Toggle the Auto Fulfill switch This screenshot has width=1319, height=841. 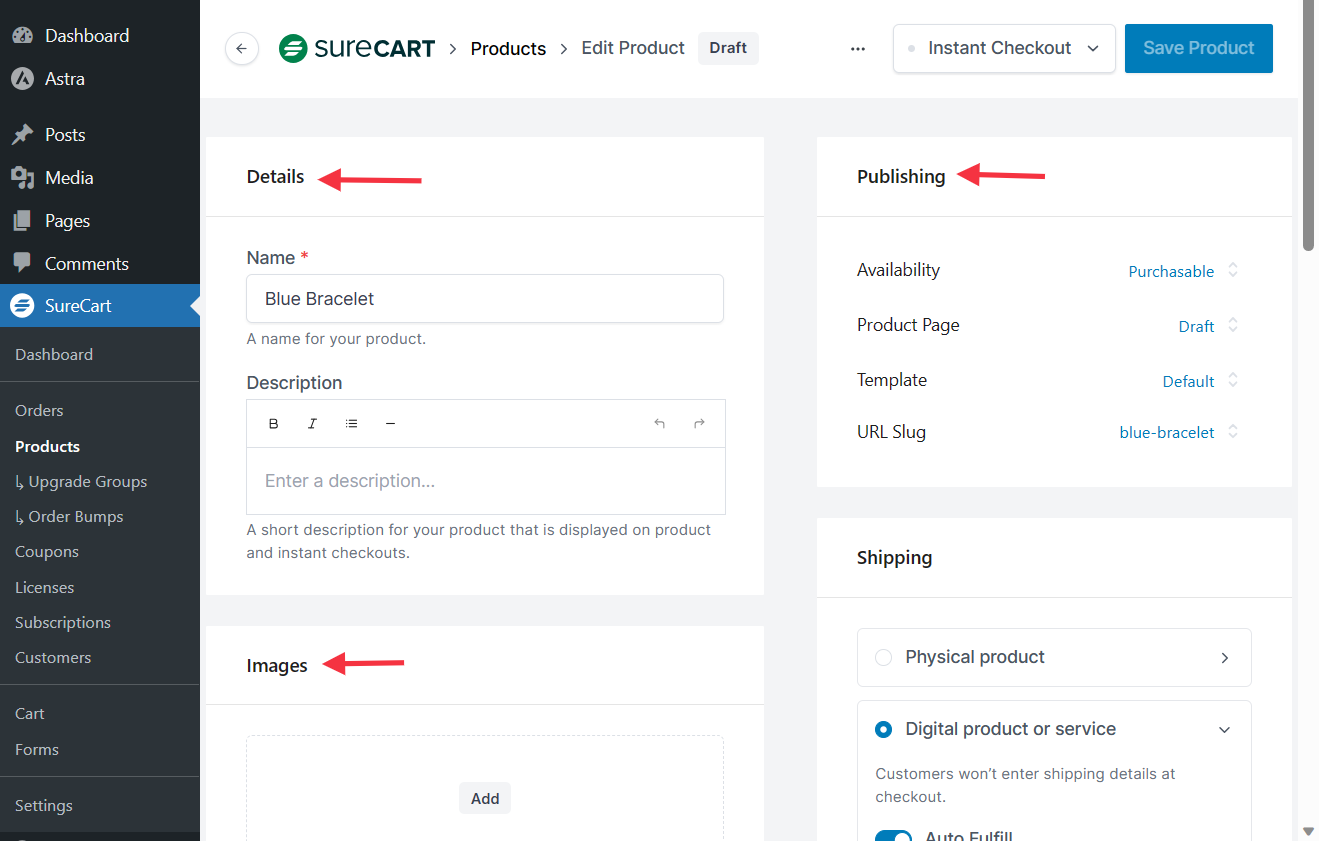tap(894, 836)
